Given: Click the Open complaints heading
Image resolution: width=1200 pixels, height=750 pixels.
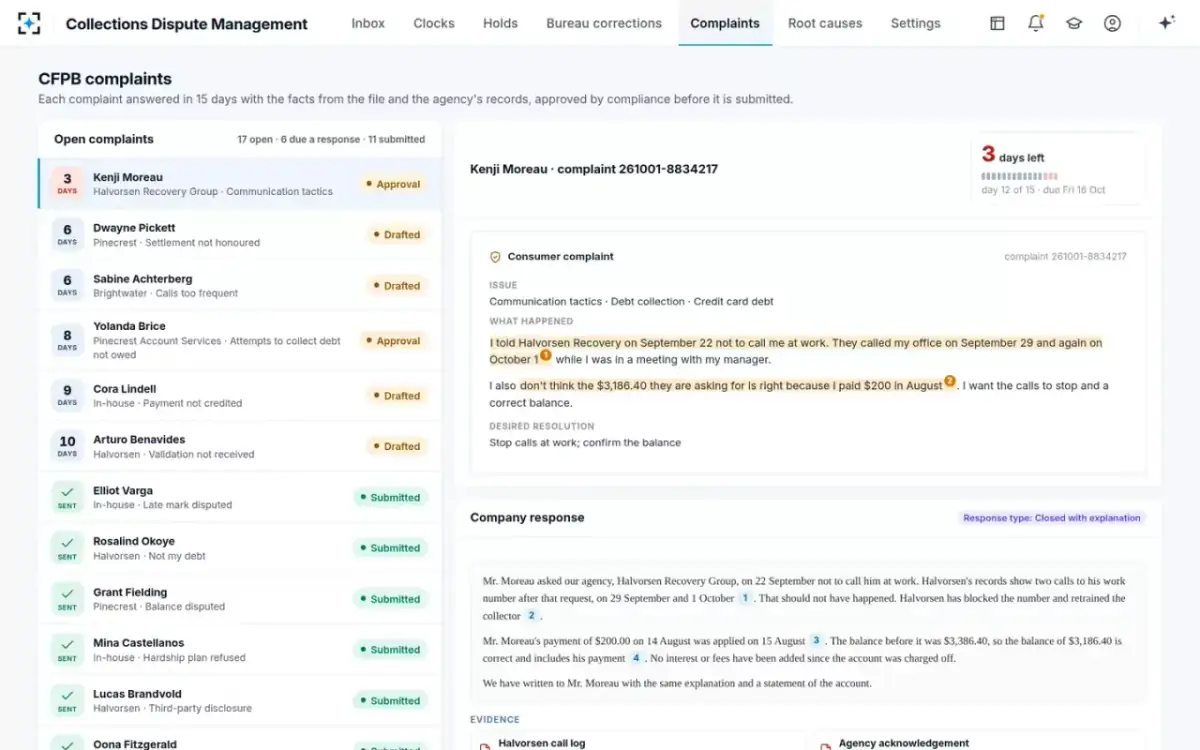Looking at the screenshot, I should pyautogui.click(x=104, y=140).
